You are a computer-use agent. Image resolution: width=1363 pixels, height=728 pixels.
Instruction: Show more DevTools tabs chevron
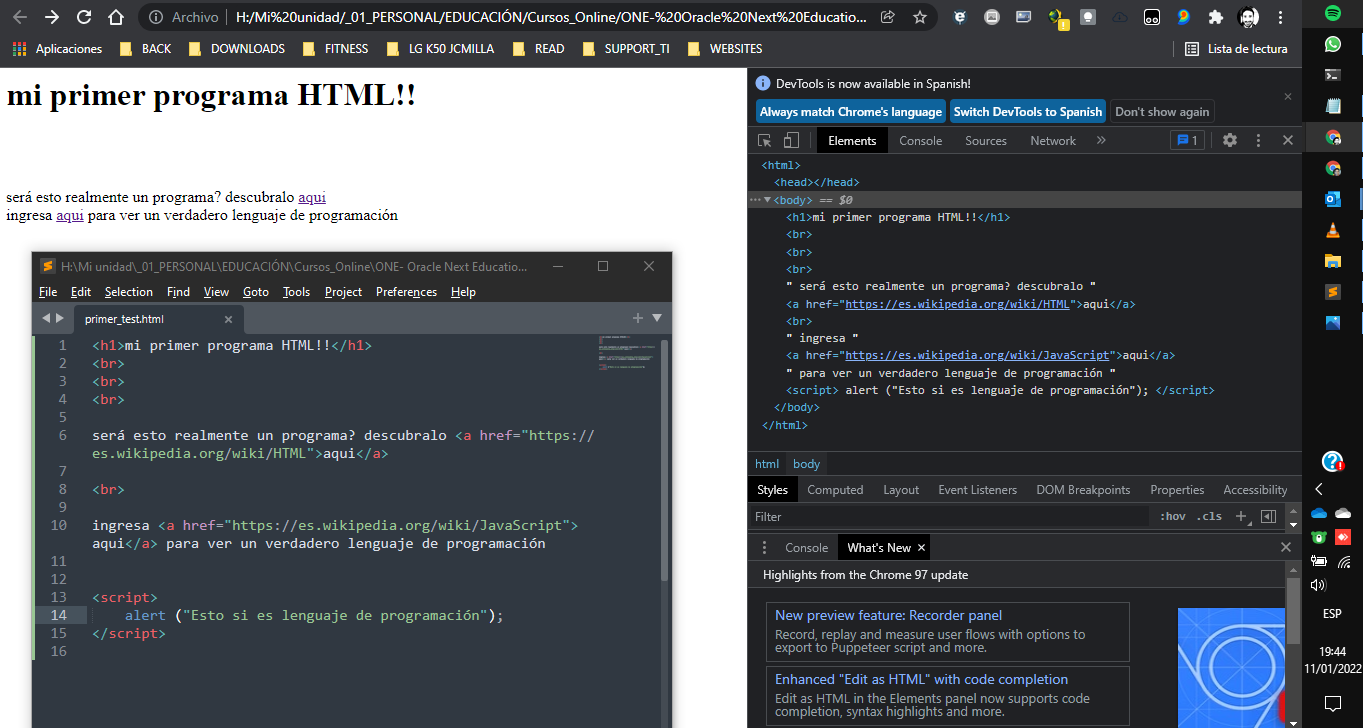pyautogui.click(x=1101, y=141)
